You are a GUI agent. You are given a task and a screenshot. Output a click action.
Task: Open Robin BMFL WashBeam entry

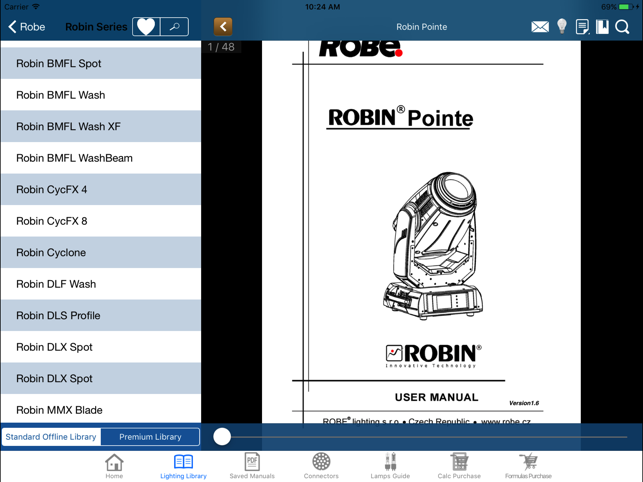pos(101,158)
